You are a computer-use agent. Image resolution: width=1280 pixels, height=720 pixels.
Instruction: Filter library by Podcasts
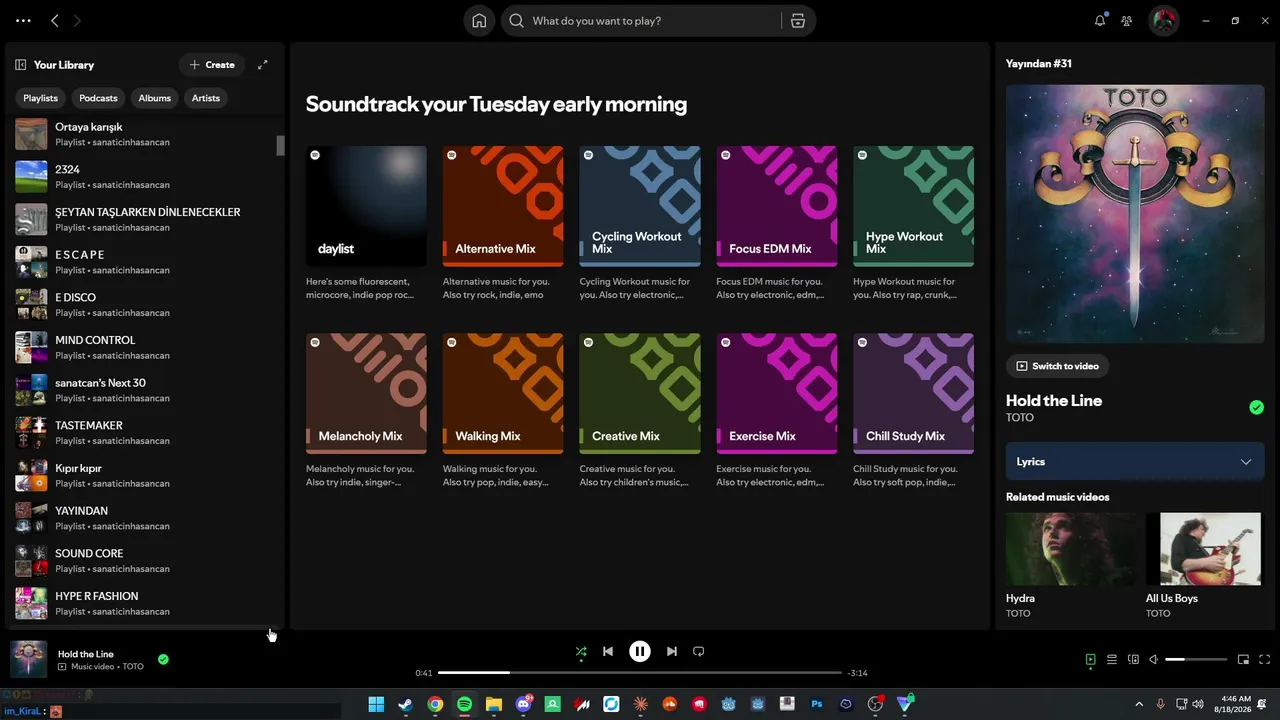[x=98, y=98]
